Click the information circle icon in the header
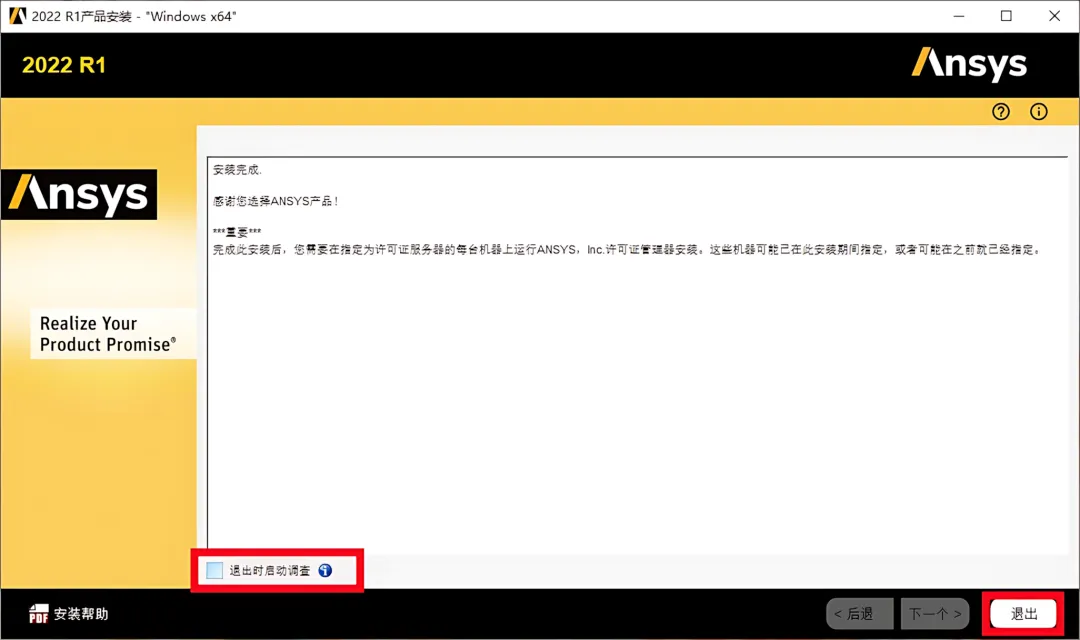The image size is (1080, 640). tap(1039, 112)
